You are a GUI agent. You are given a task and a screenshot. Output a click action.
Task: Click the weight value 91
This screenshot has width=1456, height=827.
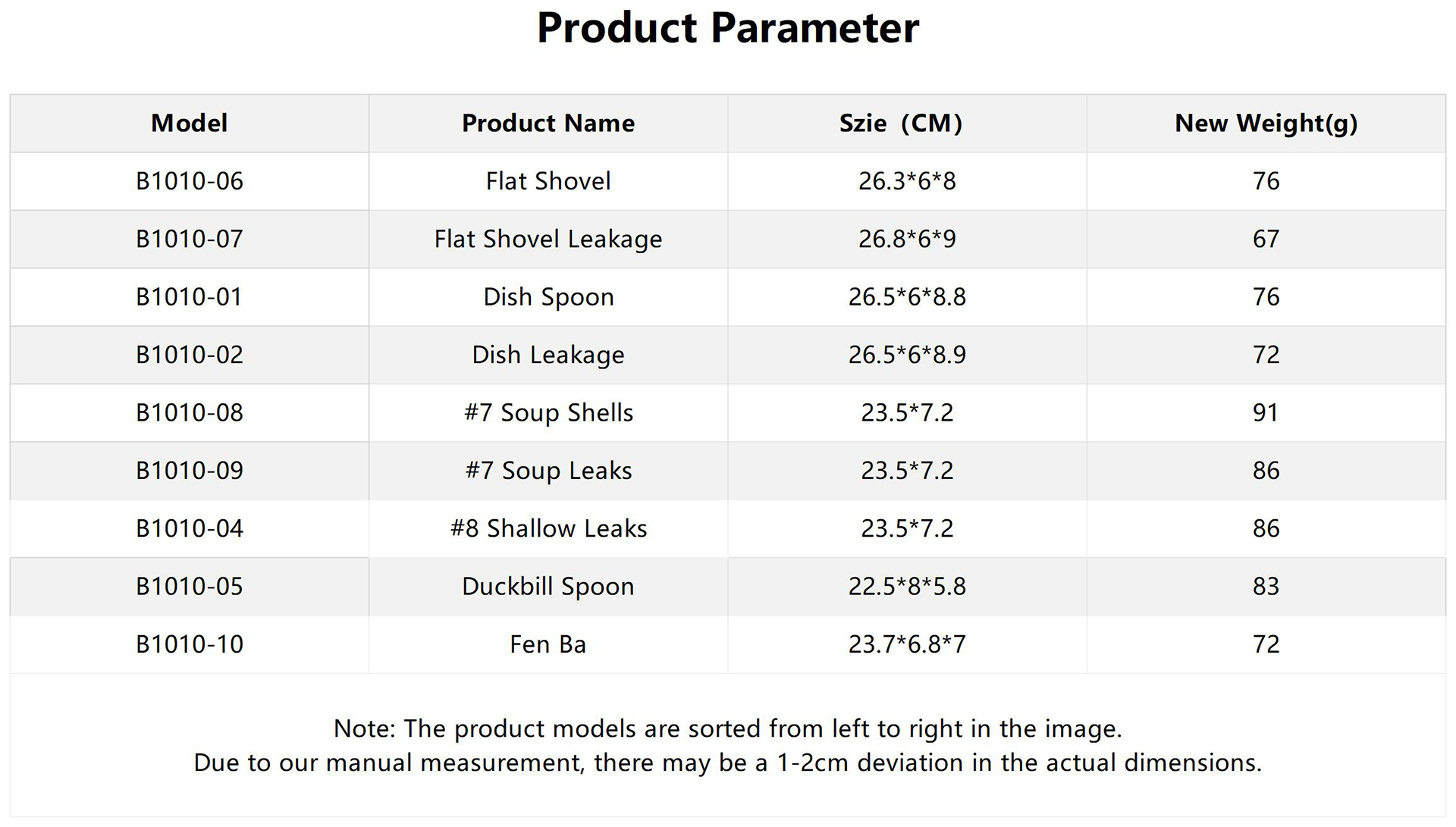click(x=1266, y=413)
